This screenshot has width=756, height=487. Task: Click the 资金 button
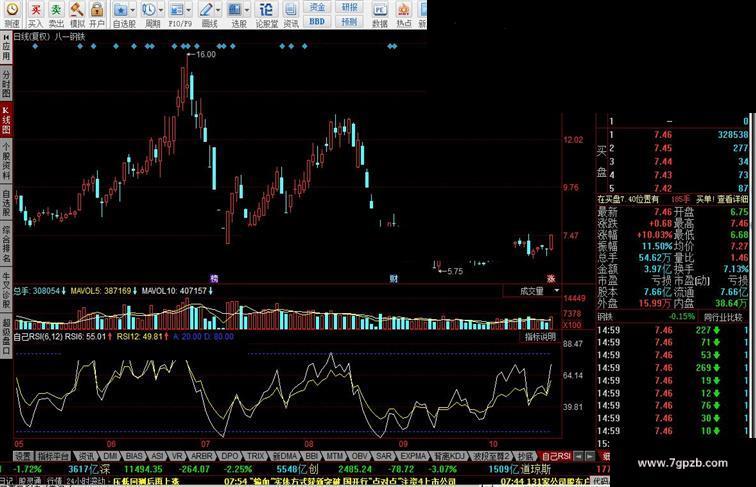point(317,7)
